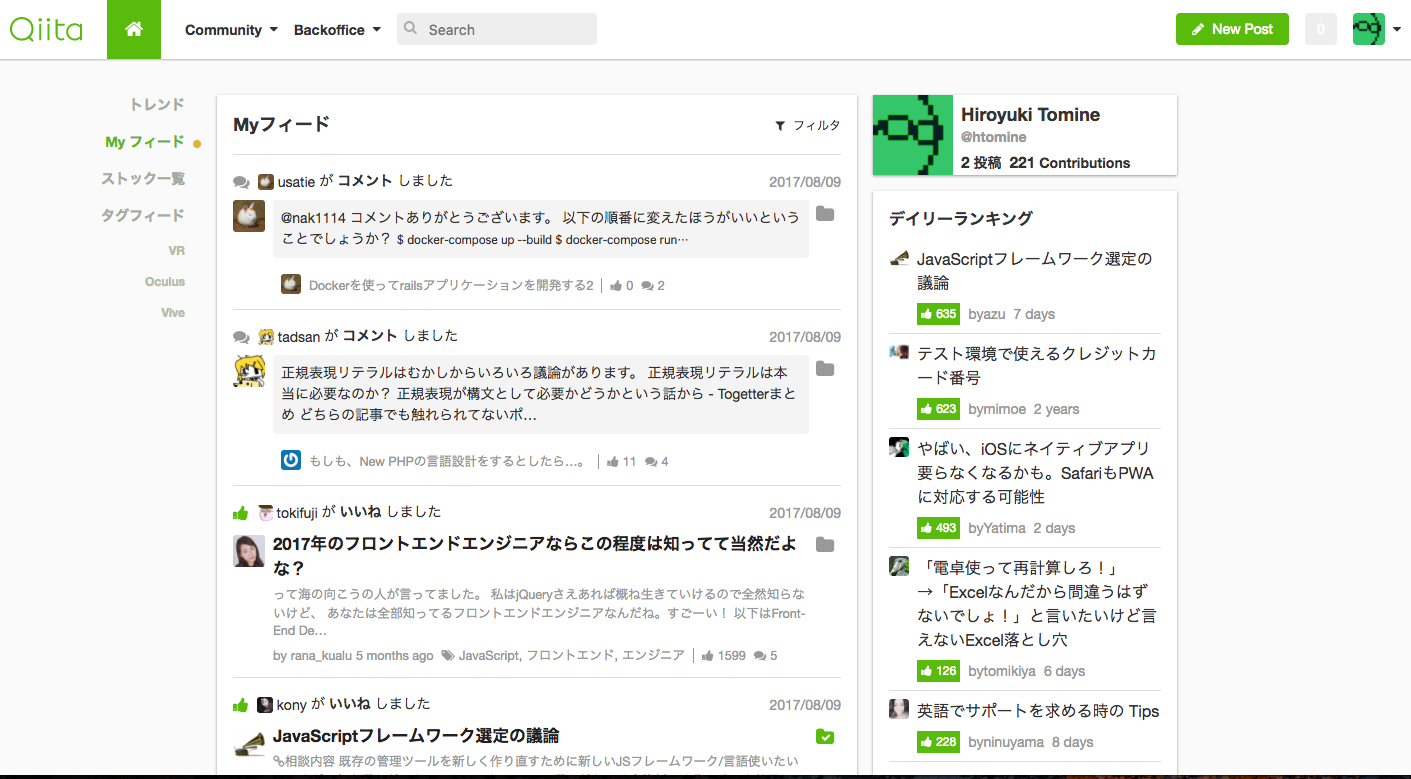The height and width of the screenshot is (779, 1411).
Task: Click username tokifuji in the feed
Action: point(297,512)
